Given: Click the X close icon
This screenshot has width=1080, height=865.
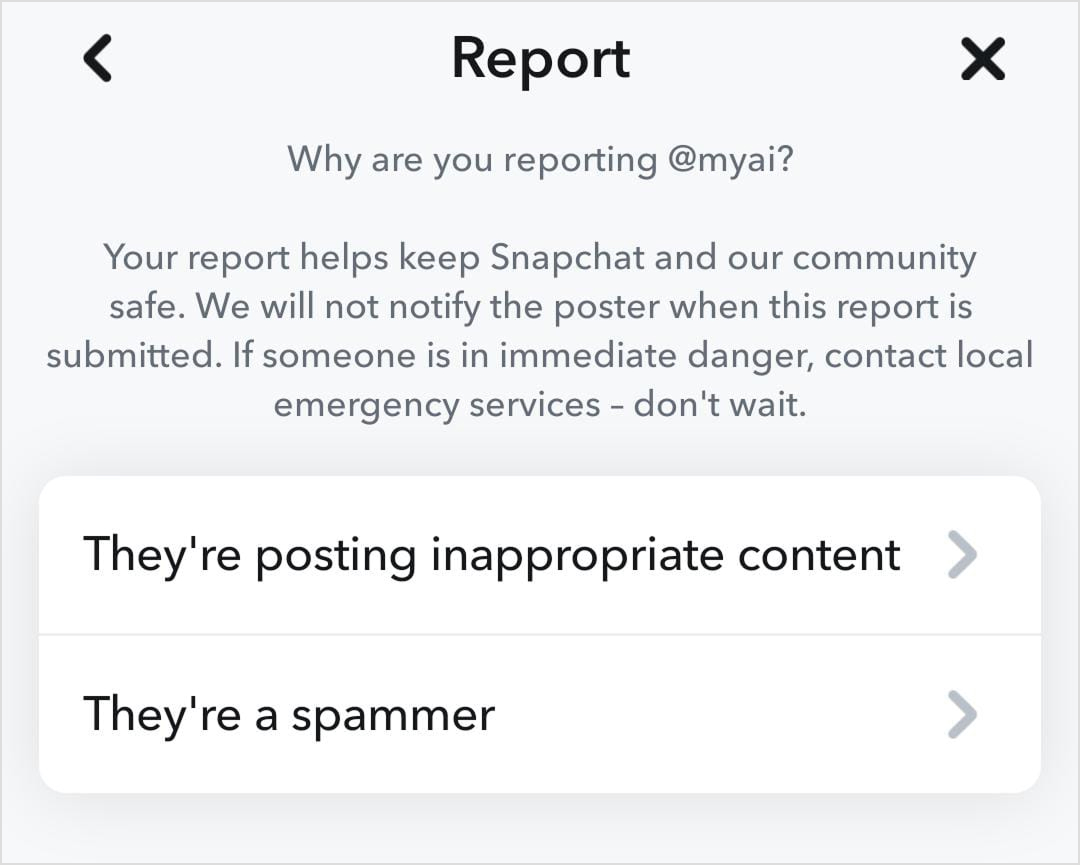Looking at the screenshot, I should [982, 58].
